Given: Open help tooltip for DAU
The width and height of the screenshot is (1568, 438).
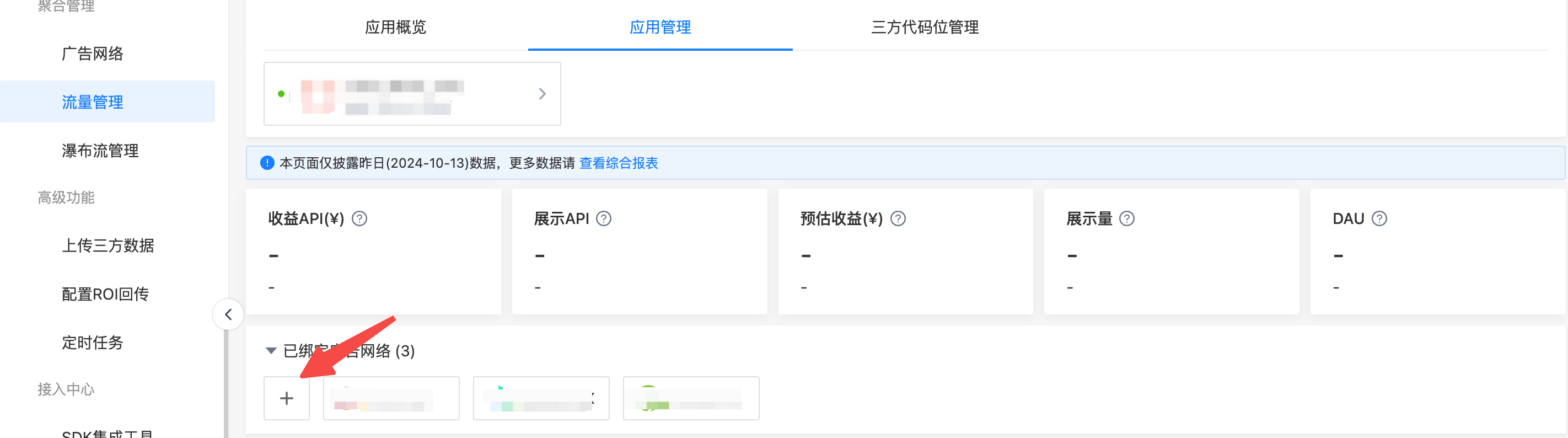Looking at the screenshot, I should (1379, 218).
